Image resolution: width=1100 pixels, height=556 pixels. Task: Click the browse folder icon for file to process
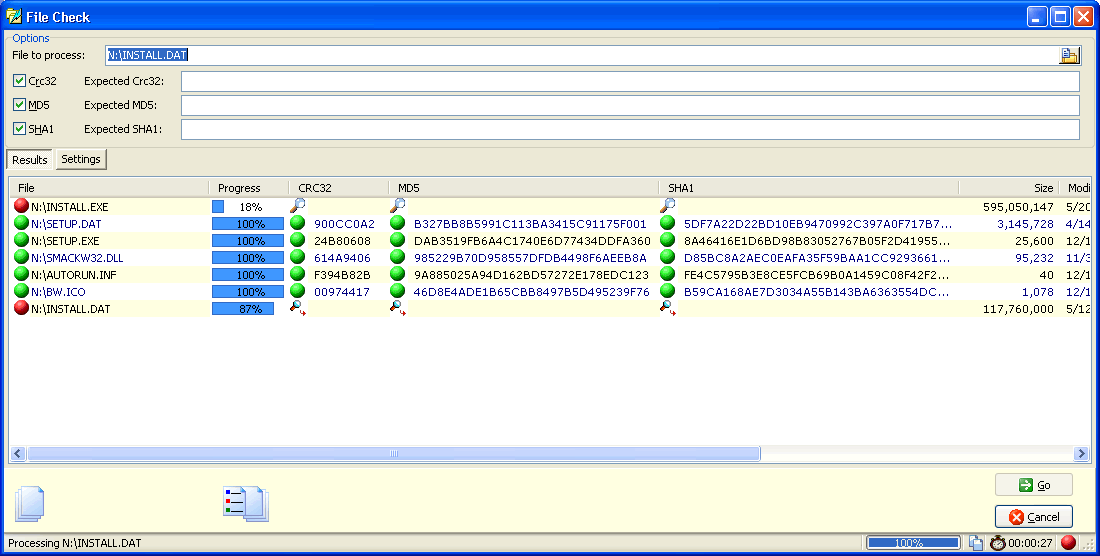coord(1069,55)
